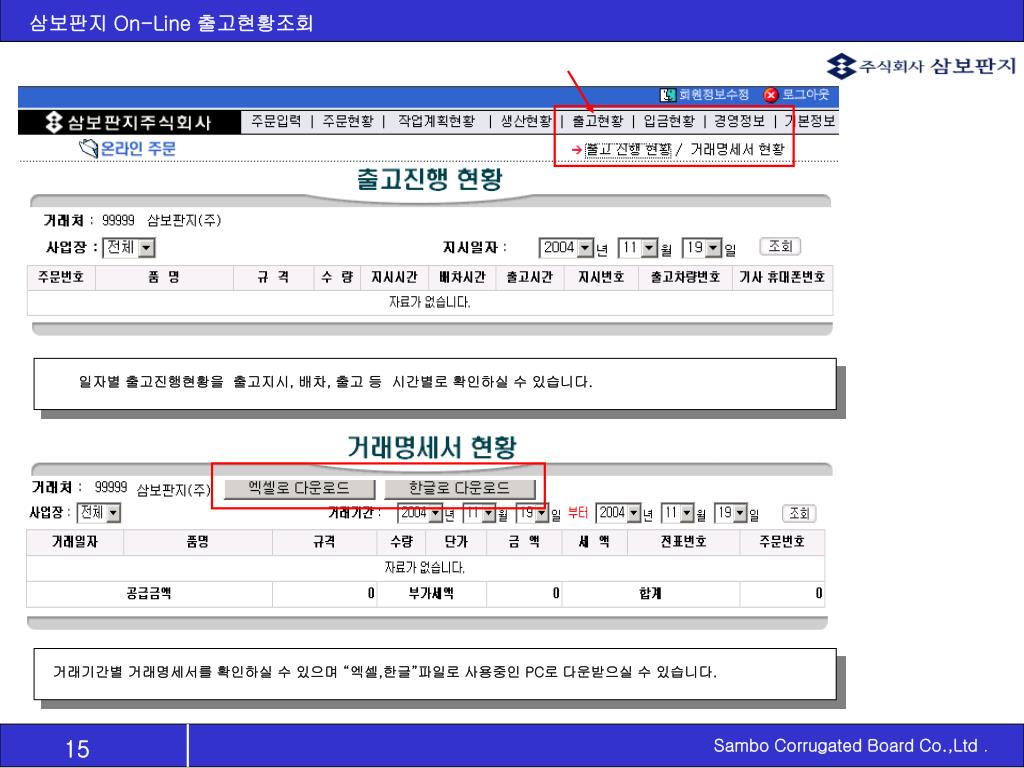Click the 지시시간 column header
Image resolution: width=1024 pixels, height=768 pixels.
tap(394, 278)
